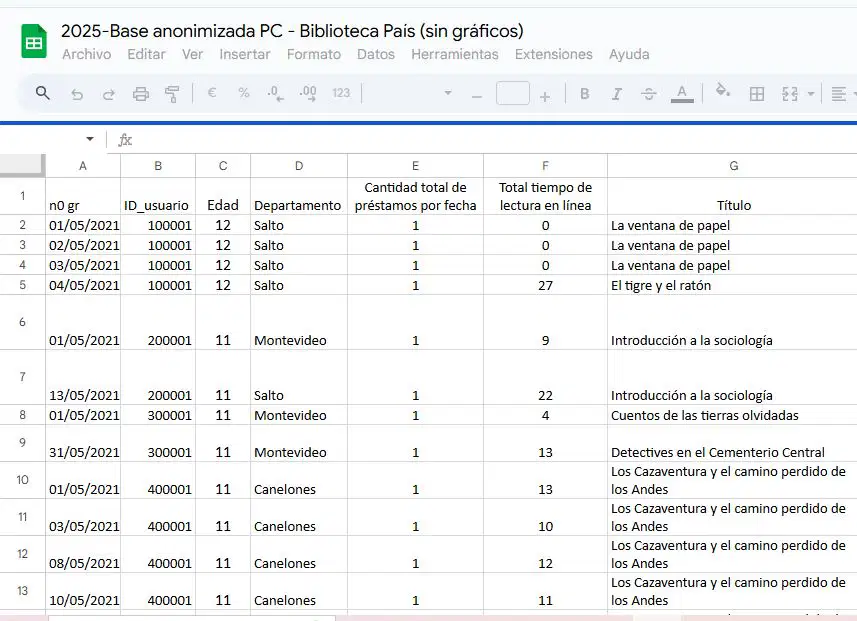This screenshot has height=621, width=857.
Task: Toggle bold formatting
Action: pyautogui.click(x=584, y=94)
